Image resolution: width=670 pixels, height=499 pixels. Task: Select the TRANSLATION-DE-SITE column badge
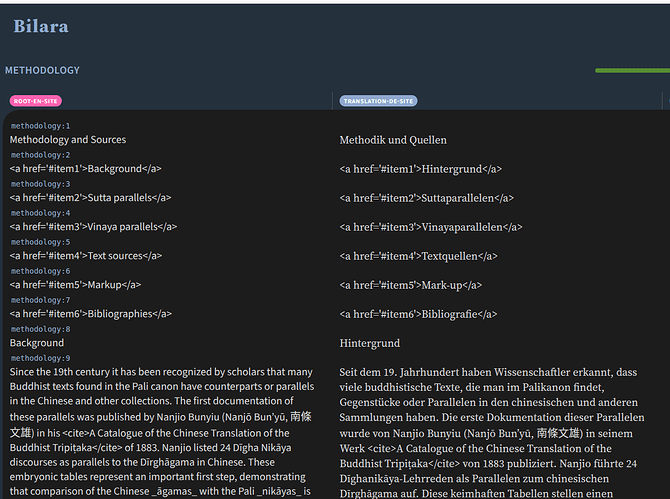[x=378, y=101]
